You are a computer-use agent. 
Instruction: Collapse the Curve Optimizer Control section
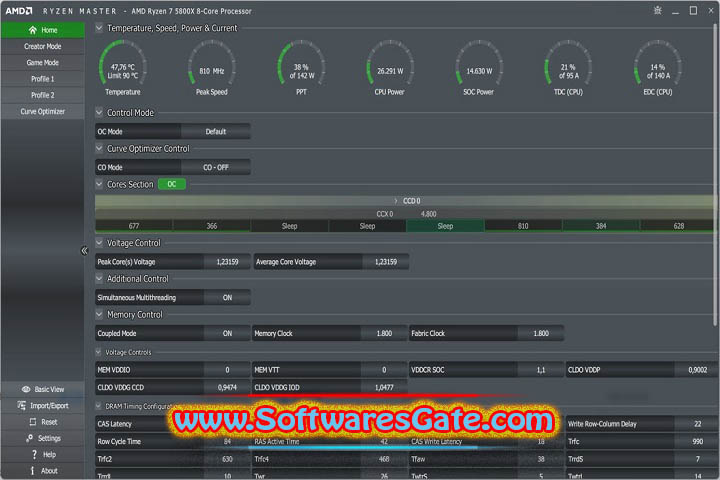point(99,148)
